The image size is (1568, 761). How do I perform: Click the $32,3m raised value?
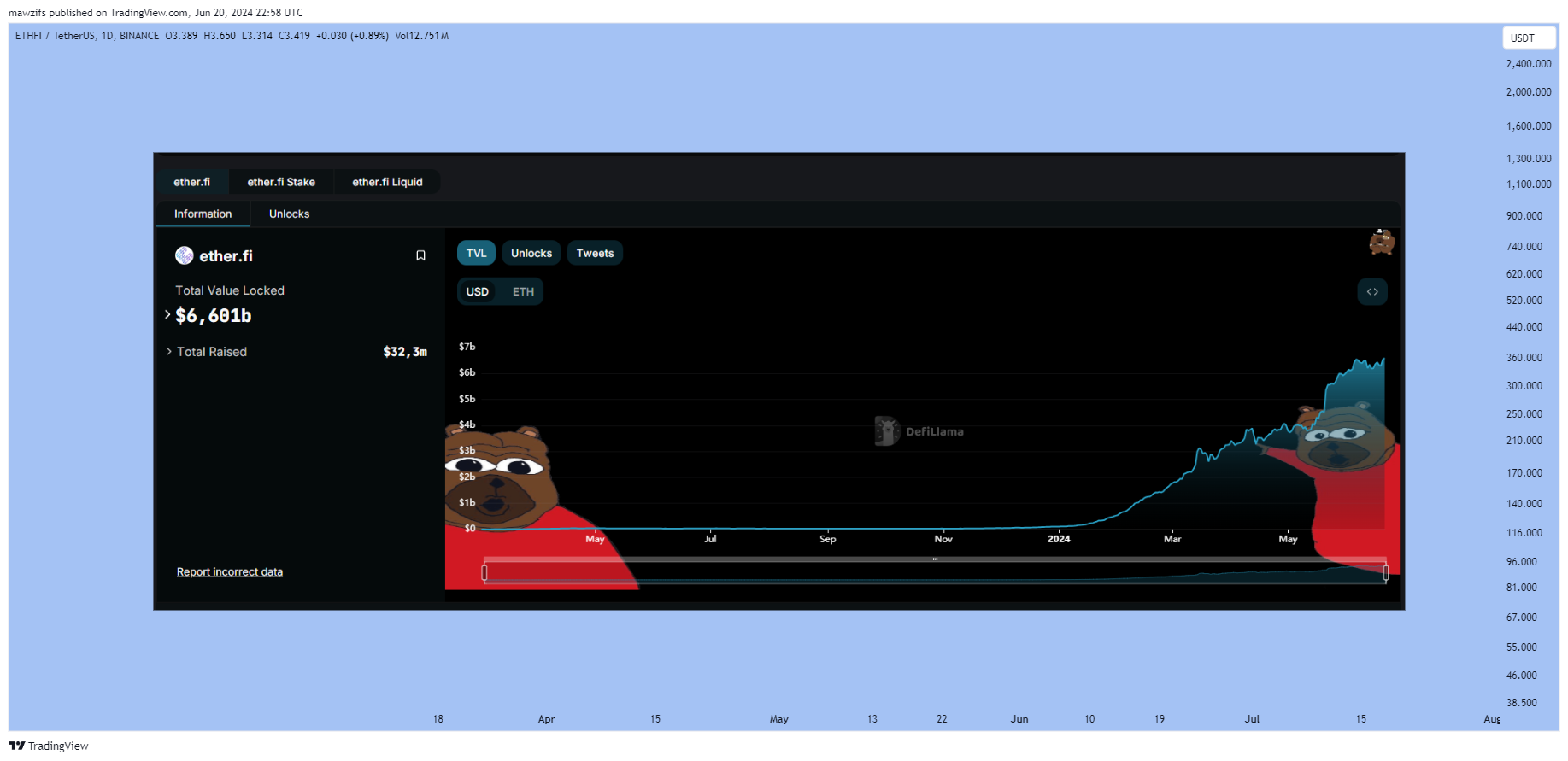pyautogui.click(x=405, y=352)
